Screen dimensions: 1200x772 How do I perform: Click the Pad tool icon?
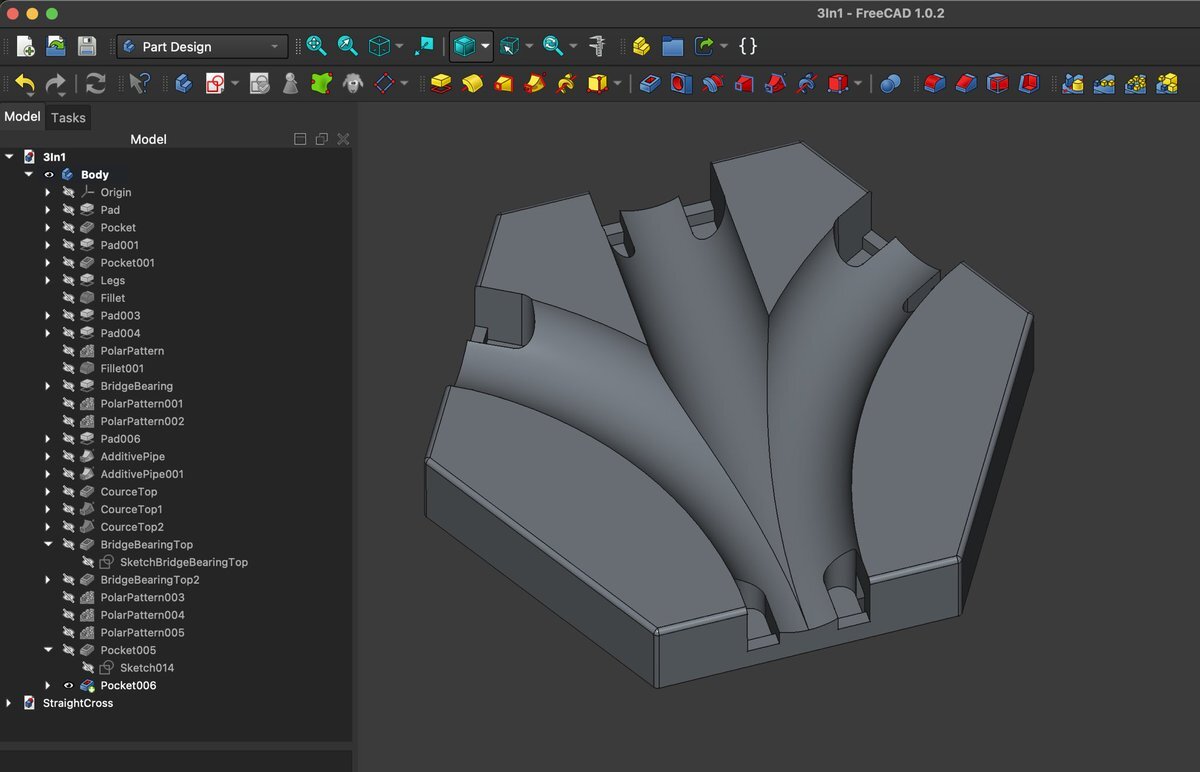coord(441,84)
